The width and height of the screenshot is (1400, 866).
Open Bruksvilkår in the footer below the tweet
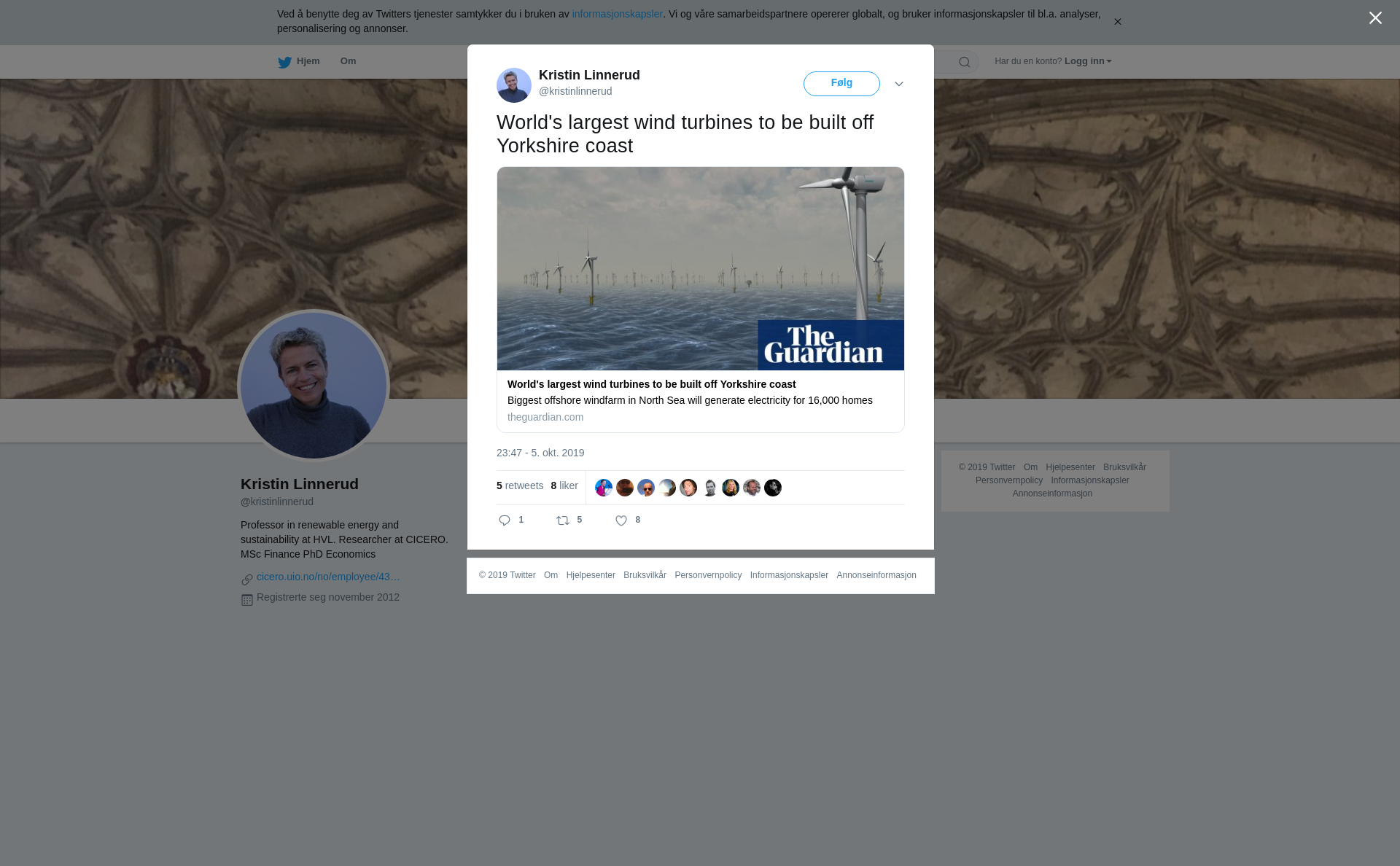point(645,575)
